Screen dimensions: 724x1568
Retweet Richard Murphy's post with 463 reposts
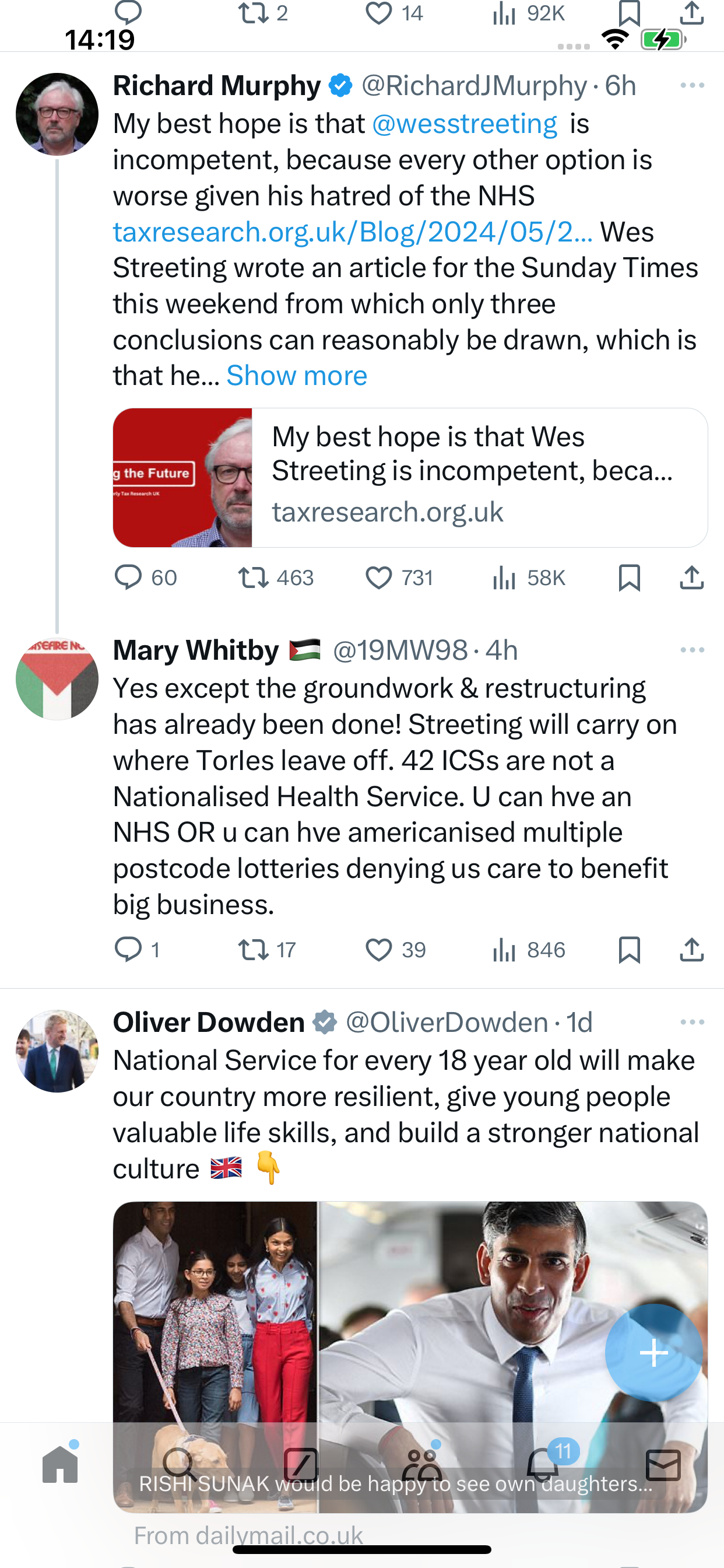[x=276, y=577]
